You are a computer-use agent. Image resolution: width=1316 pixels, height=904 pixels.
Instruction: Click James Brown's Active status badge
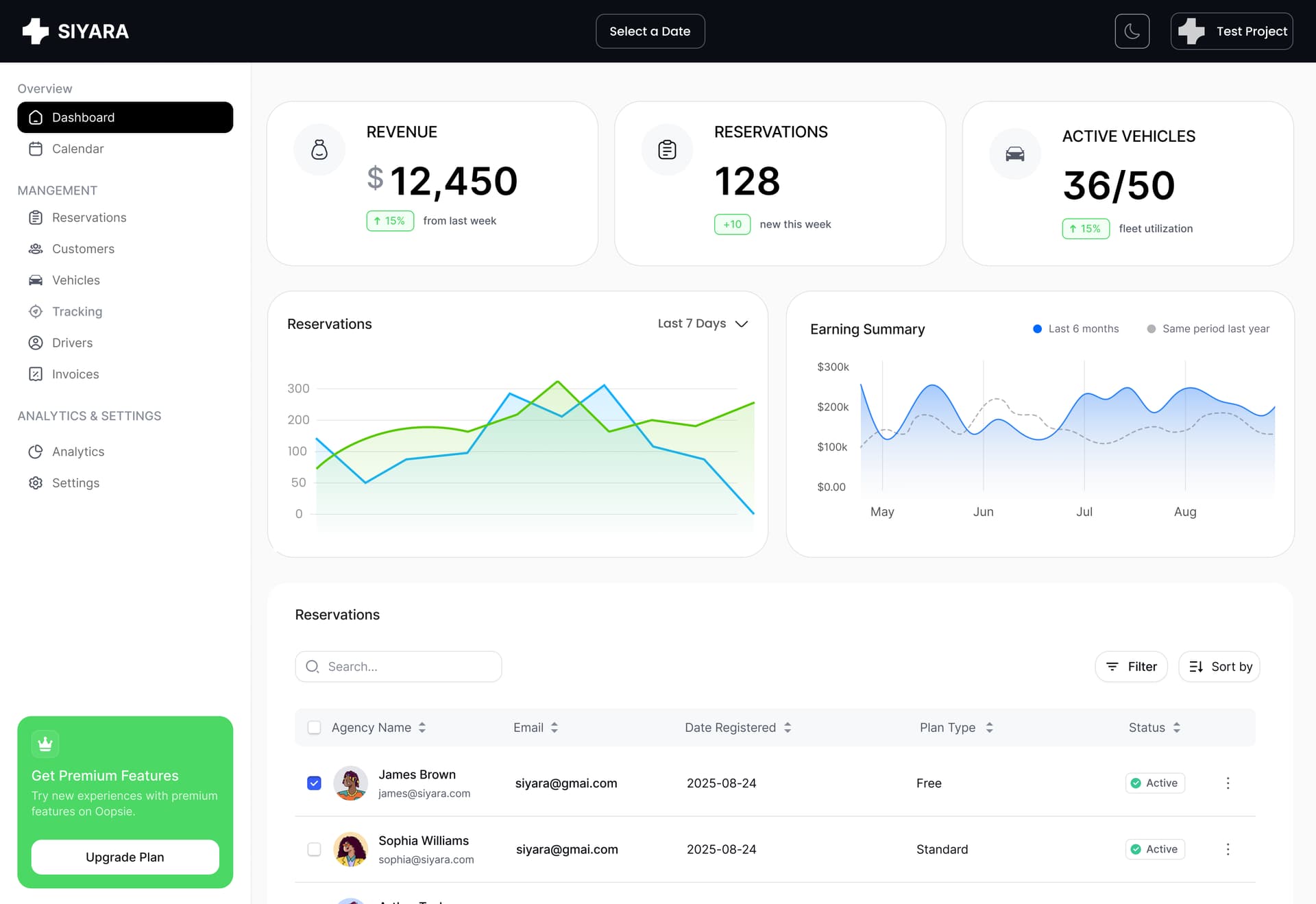coord(1155,783)
